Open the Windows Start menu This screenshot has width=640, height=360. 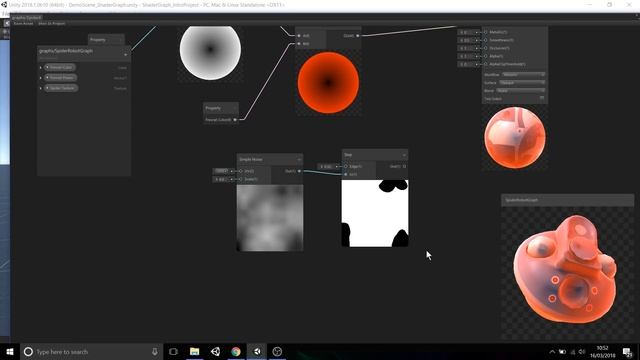tap(10, 351)
